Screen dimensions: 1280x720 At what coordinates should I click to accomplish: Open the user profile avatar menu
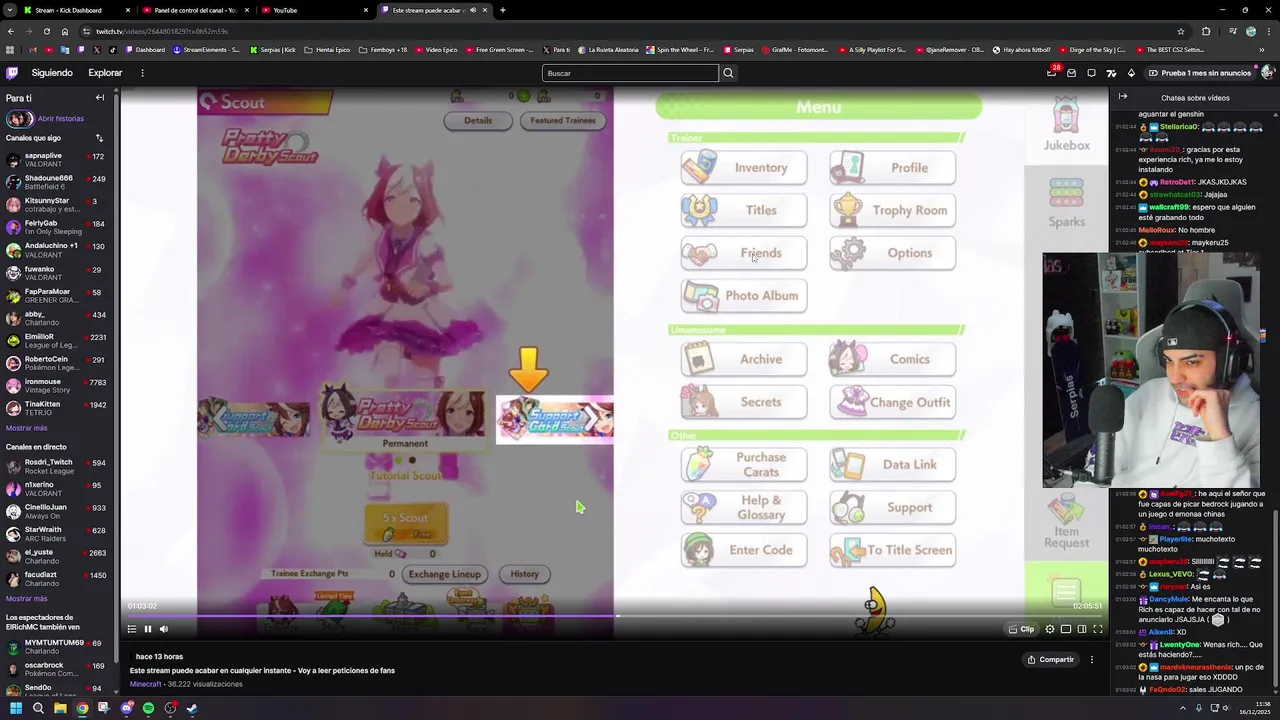(1267, 73)
